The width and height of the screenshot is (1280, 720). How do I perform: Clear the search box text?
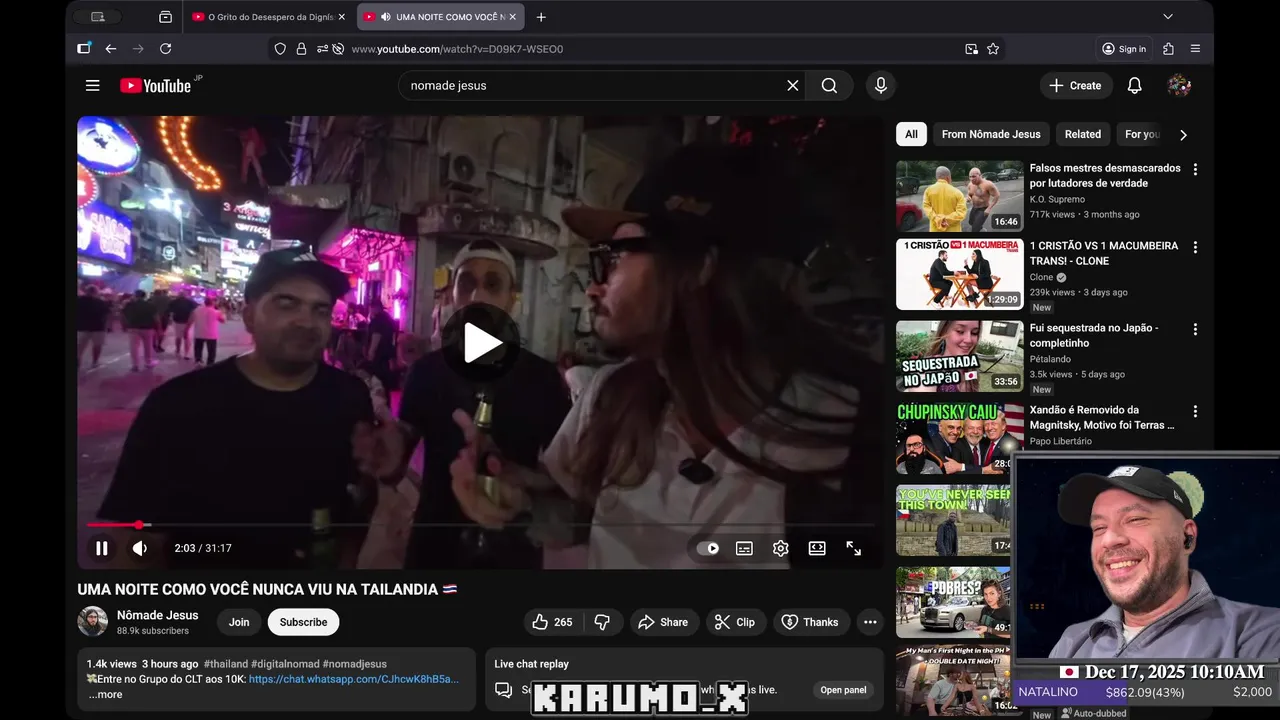point(793,86)
